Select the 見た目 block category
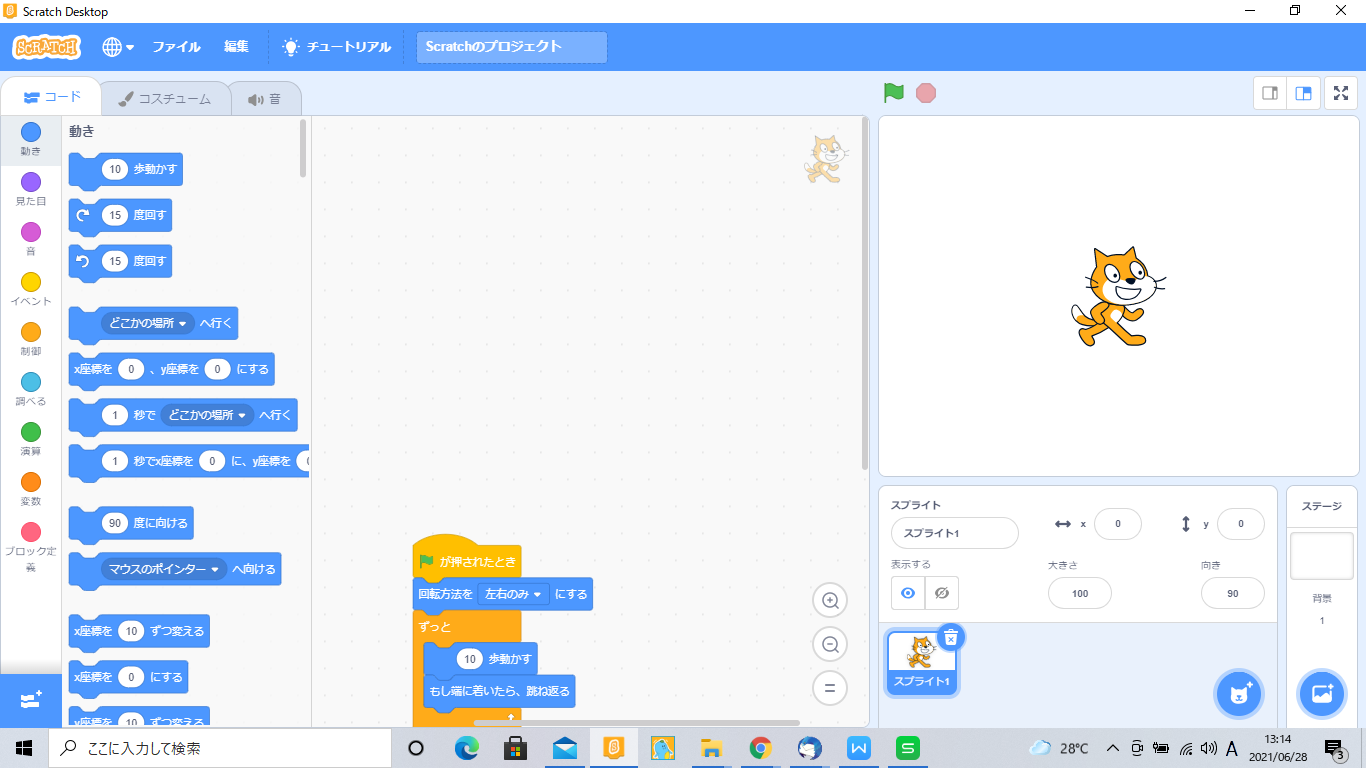This screenshot has height=768, width=1366. pyautogui.click(x=31, y=189)
